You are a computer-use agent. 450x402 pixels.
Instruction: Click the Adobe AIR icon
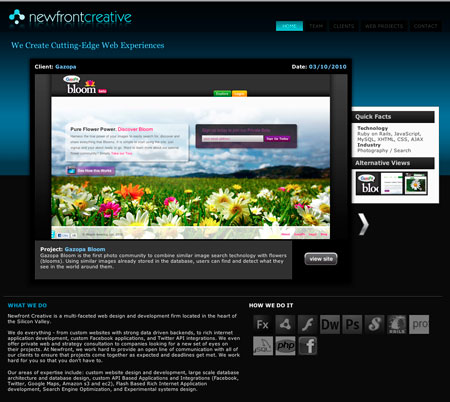[285, 324]
